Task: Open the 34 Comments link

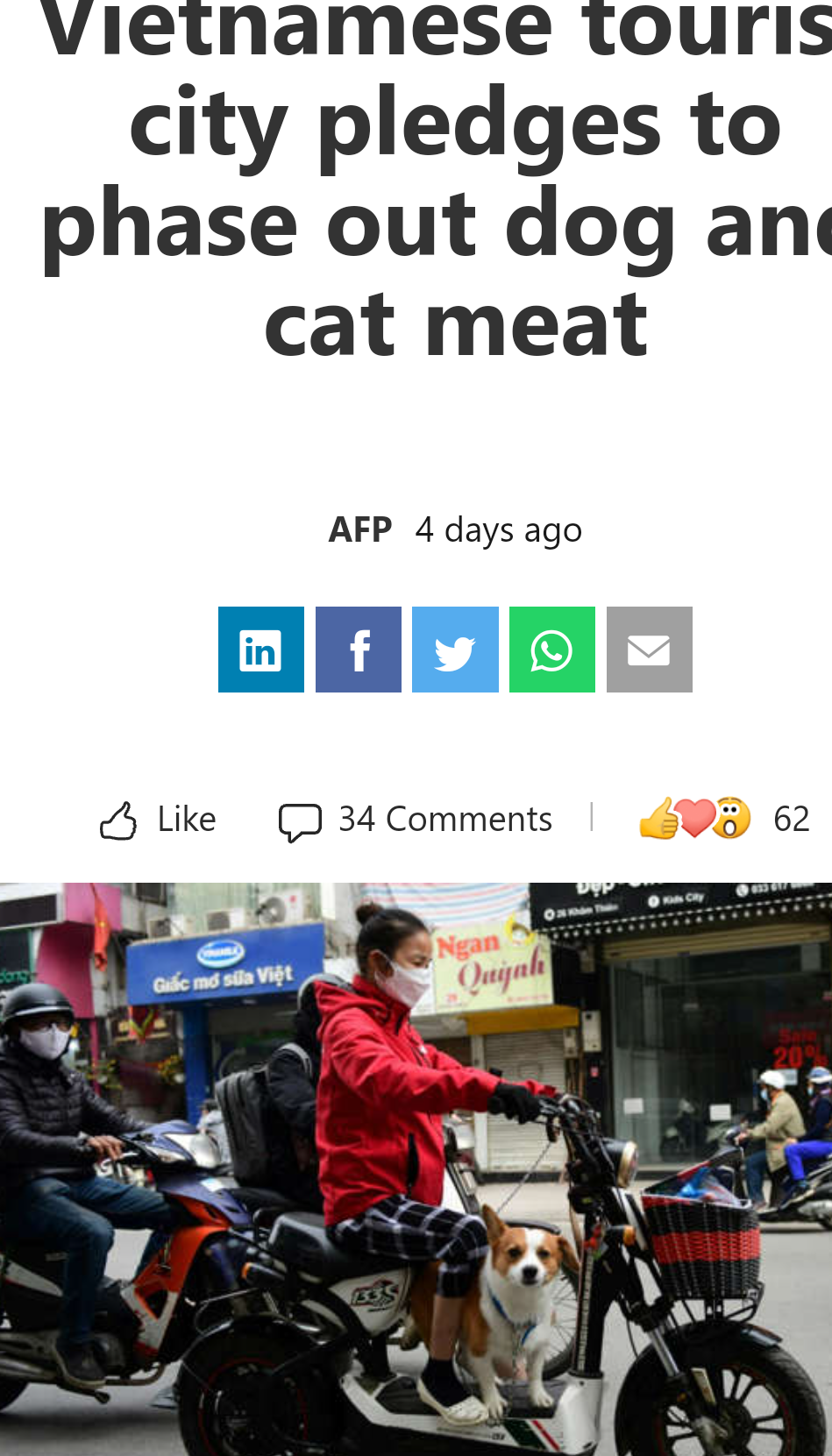Action: tap(445, 819)
